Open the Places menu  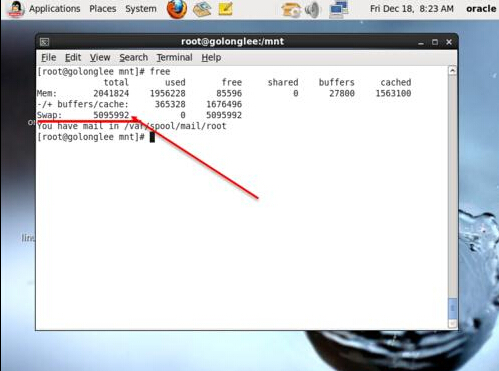coord(103,9)
